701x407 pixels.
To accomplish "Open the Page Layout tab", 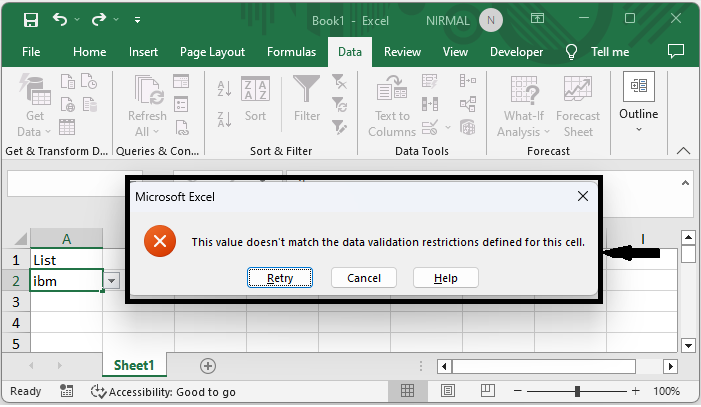I will click(212, 52).
